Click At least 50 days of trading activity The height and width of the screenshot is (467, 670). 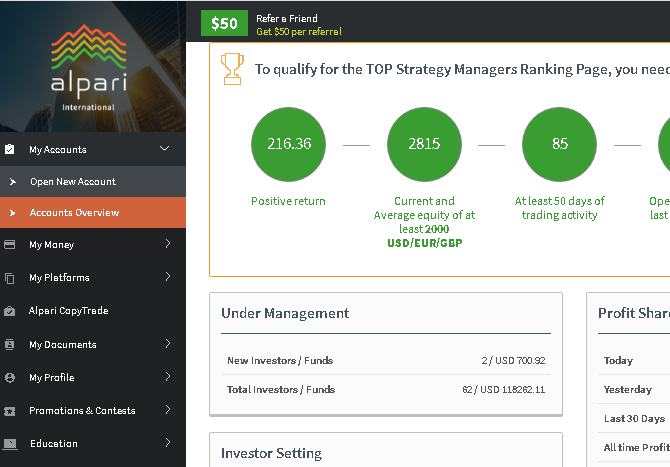(559, 208)
